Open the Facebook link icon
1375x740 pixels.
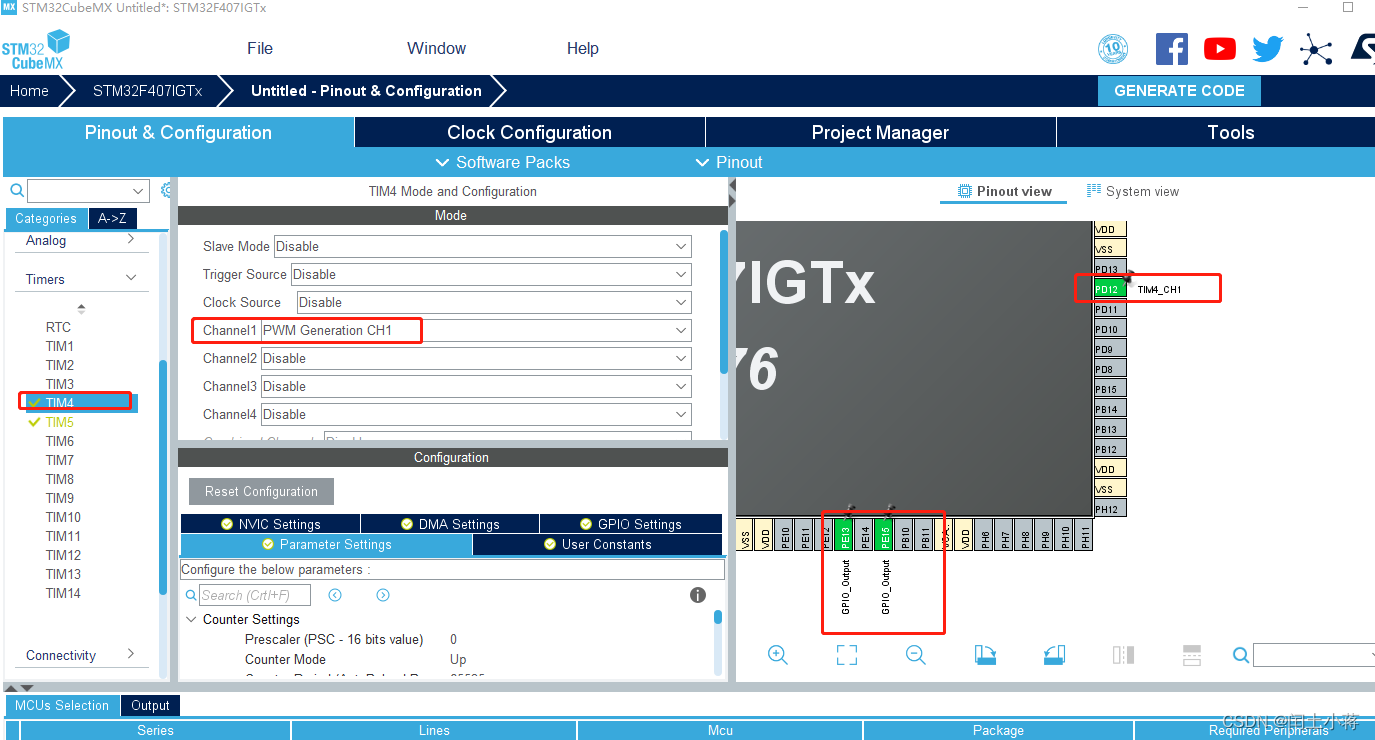1171,49
